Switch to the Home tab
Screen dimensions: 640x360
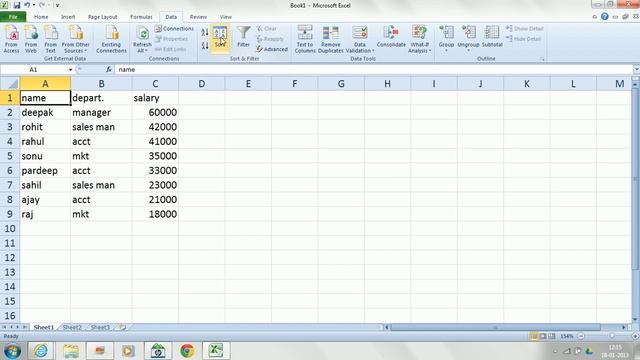coord(41,17)
